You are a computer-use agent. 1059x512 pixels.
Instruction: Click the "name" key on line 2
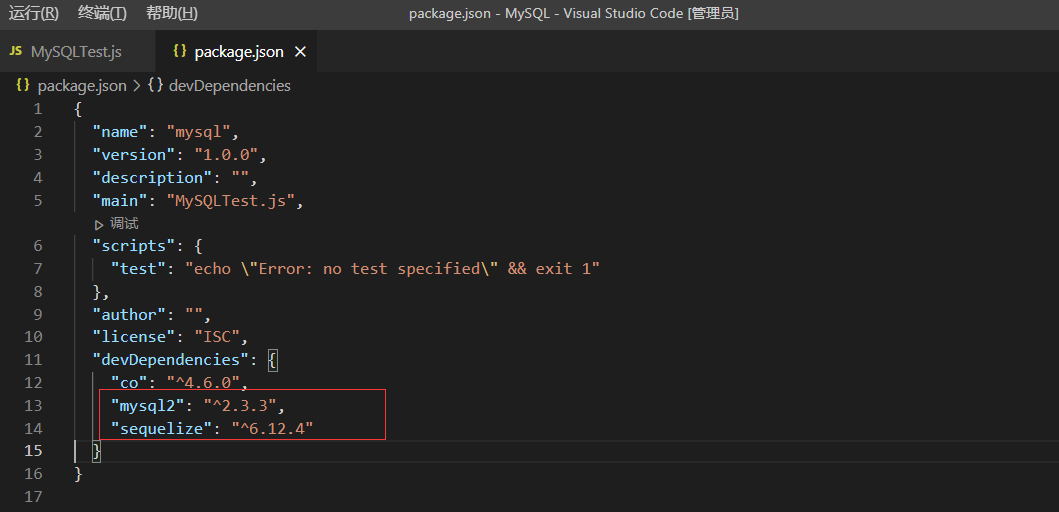click(120, 132)
